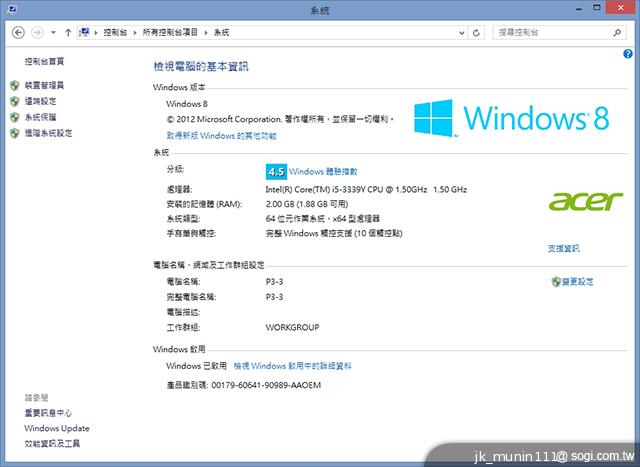Click the Windows 8 logo graphic
This screenshot has height=467, width=640.
(x=511, y=118)
